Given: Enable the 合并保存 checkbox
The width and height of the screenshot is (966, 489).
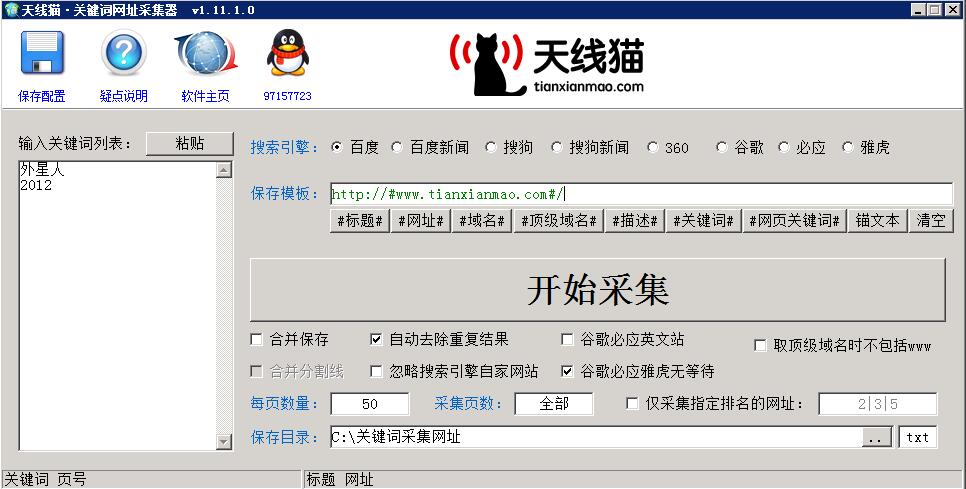Looking at the screenshot, I should [256, 339].
